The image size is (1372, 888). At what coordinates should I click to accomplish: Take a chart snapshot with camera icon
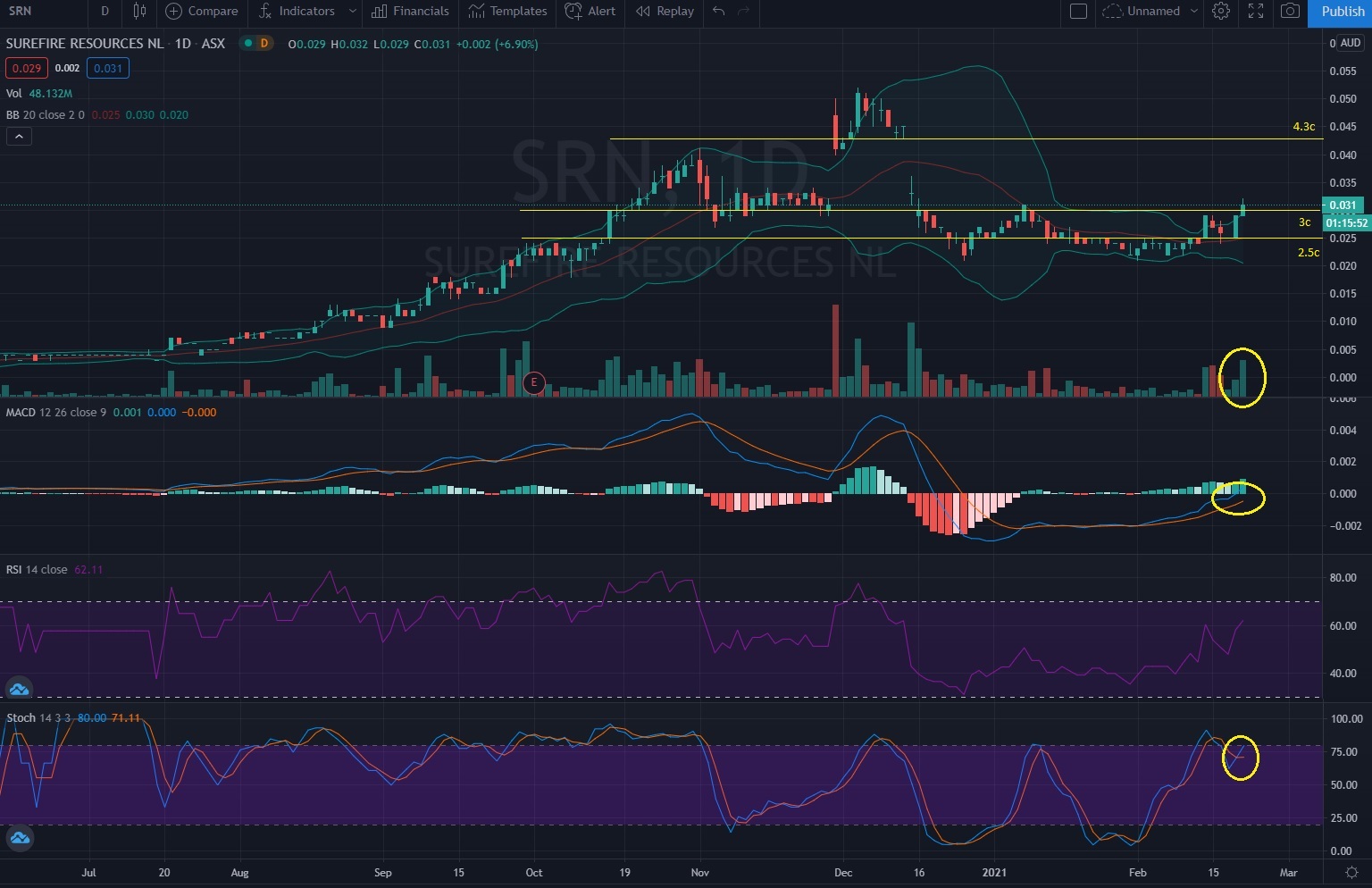pyautogui.click(x=1290, y=11)
